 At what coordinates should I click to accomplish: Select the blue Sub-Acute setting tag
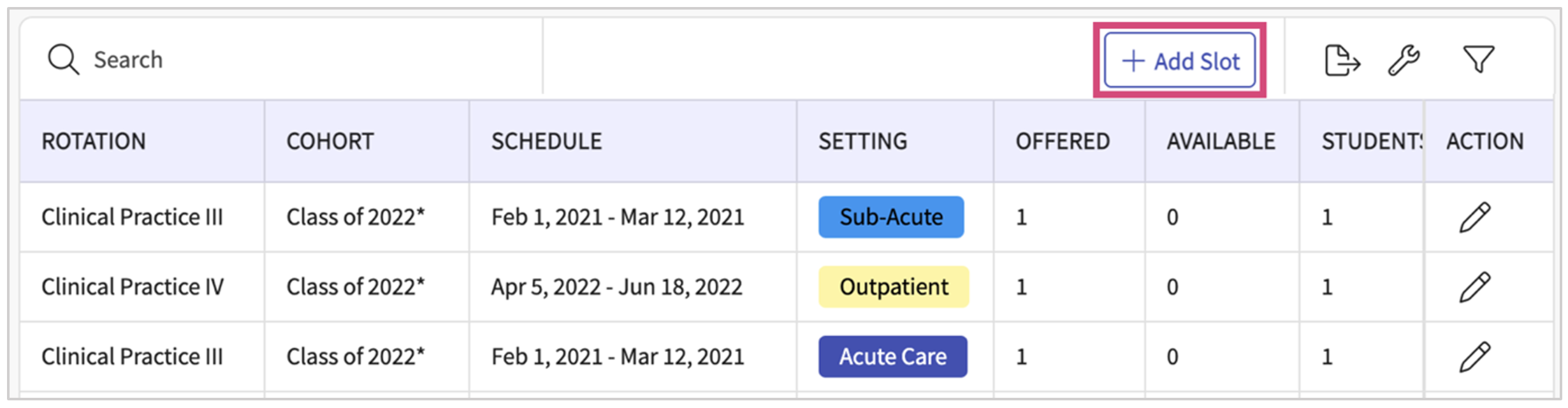point(891,217)
